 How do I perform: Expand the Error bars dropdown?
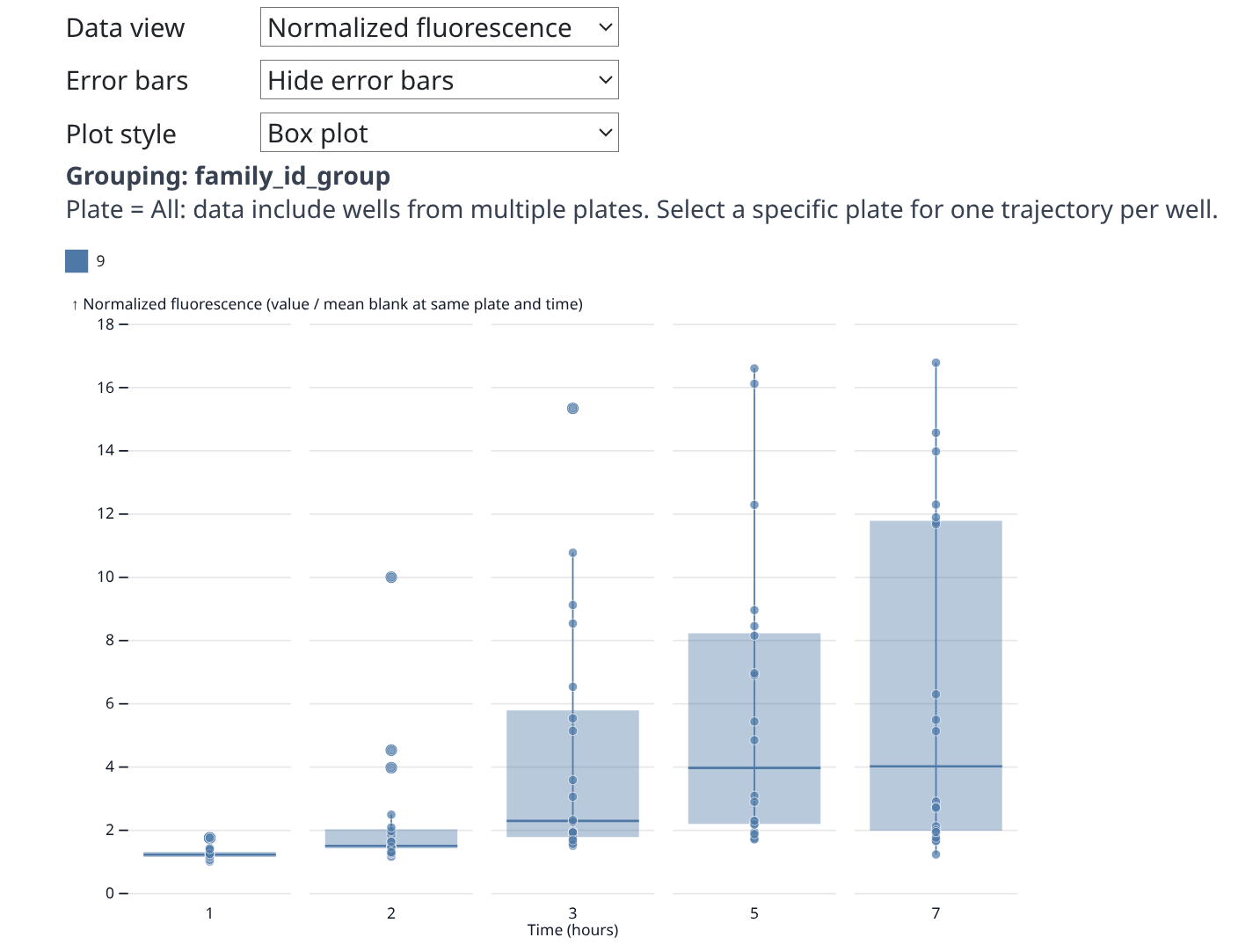pyautogui.click(x=439, y=80)
